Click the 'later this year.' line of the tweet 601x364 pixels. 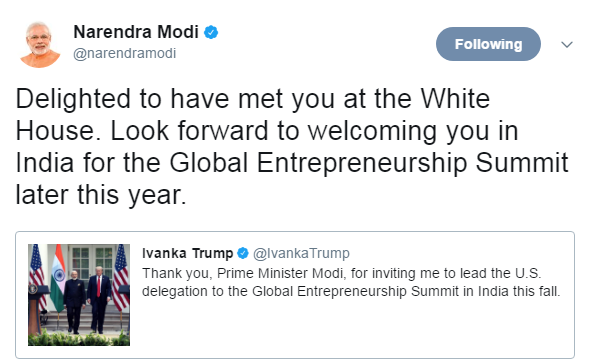(101, 195)
